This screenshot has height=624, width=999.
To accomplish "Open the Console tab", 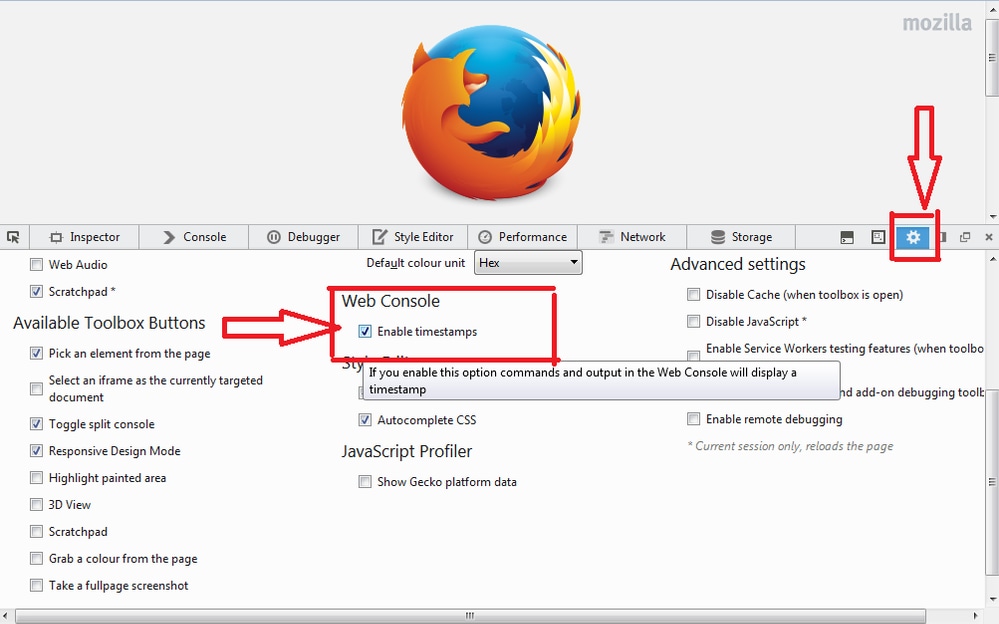I will click(x=194, y=237).
